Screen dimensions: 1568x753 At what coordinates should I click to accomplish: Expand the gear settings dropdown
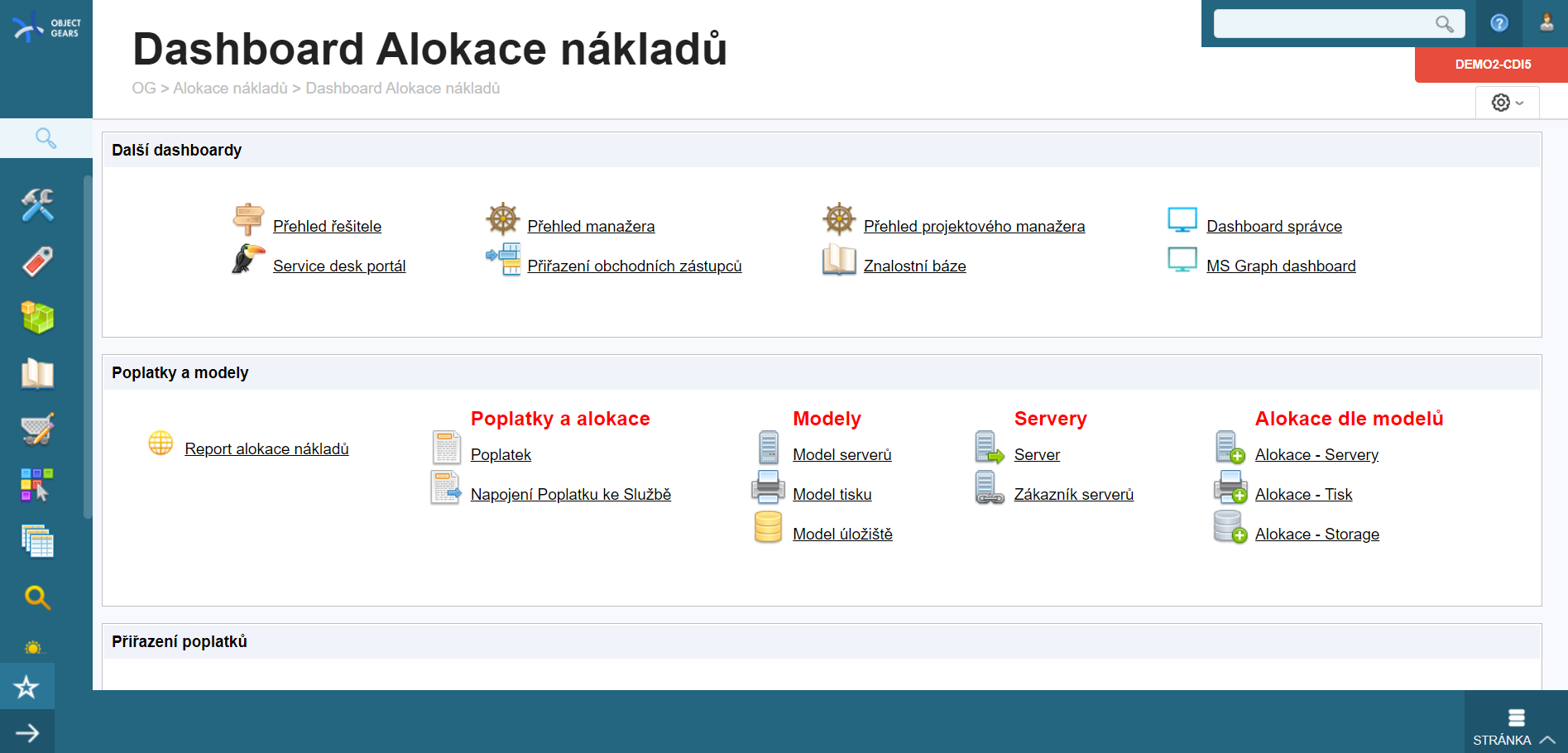coord(1507,103)
